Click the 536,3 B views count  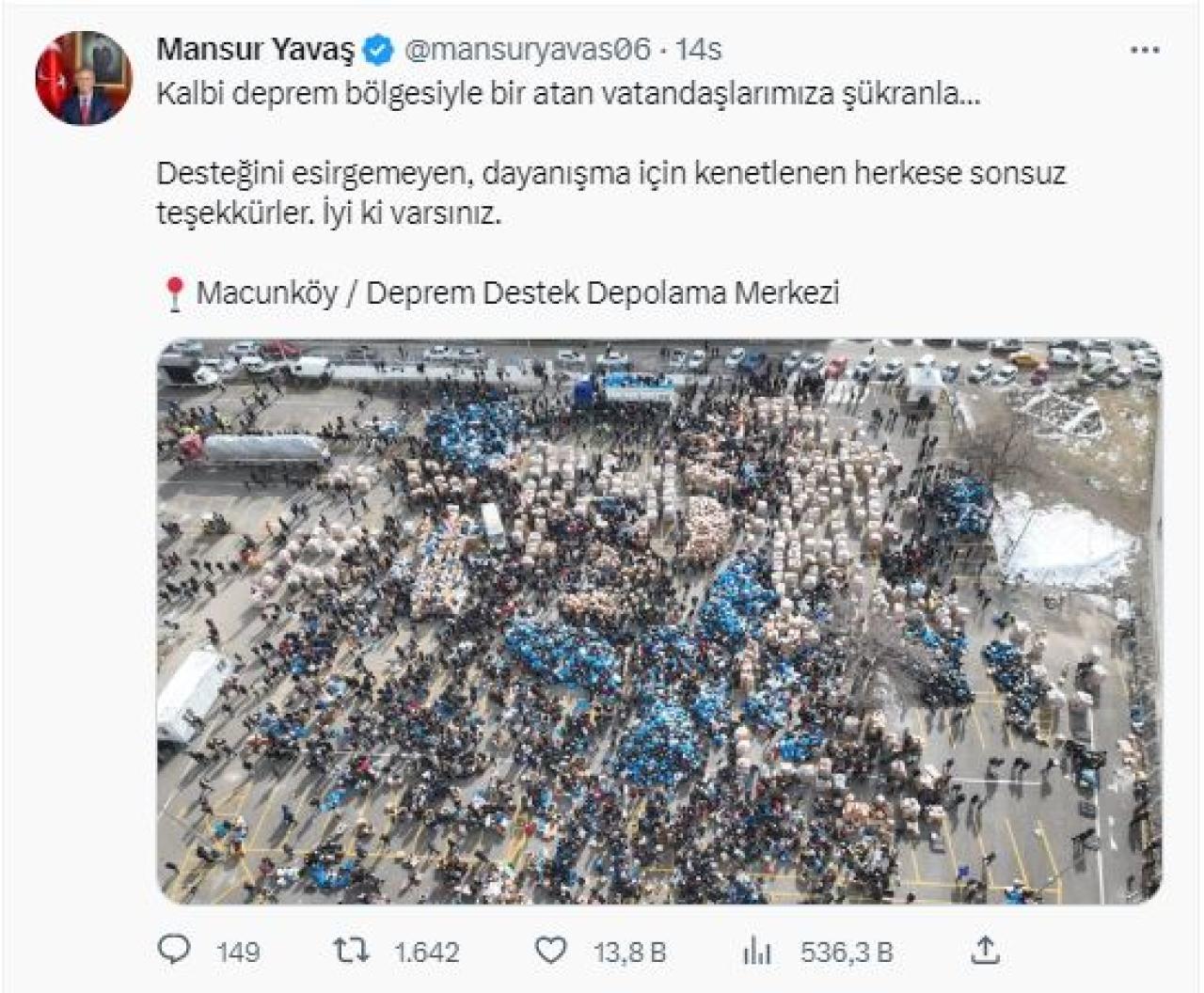(x=847, y=953)
